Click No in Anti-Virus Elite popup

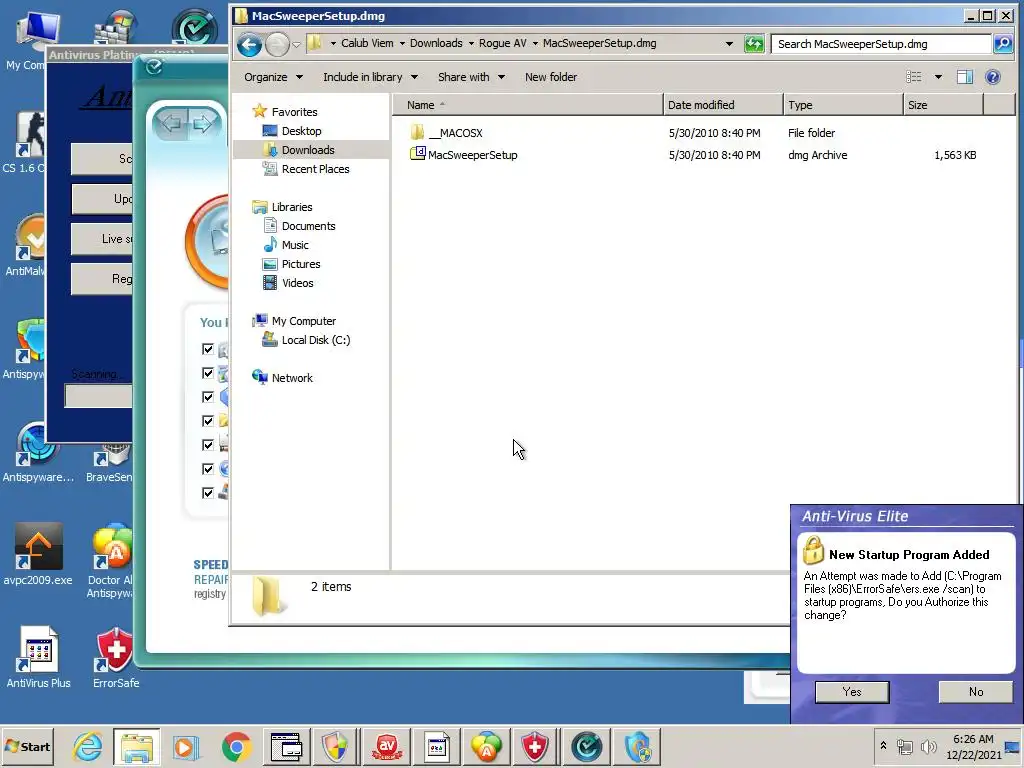[976, 692]
